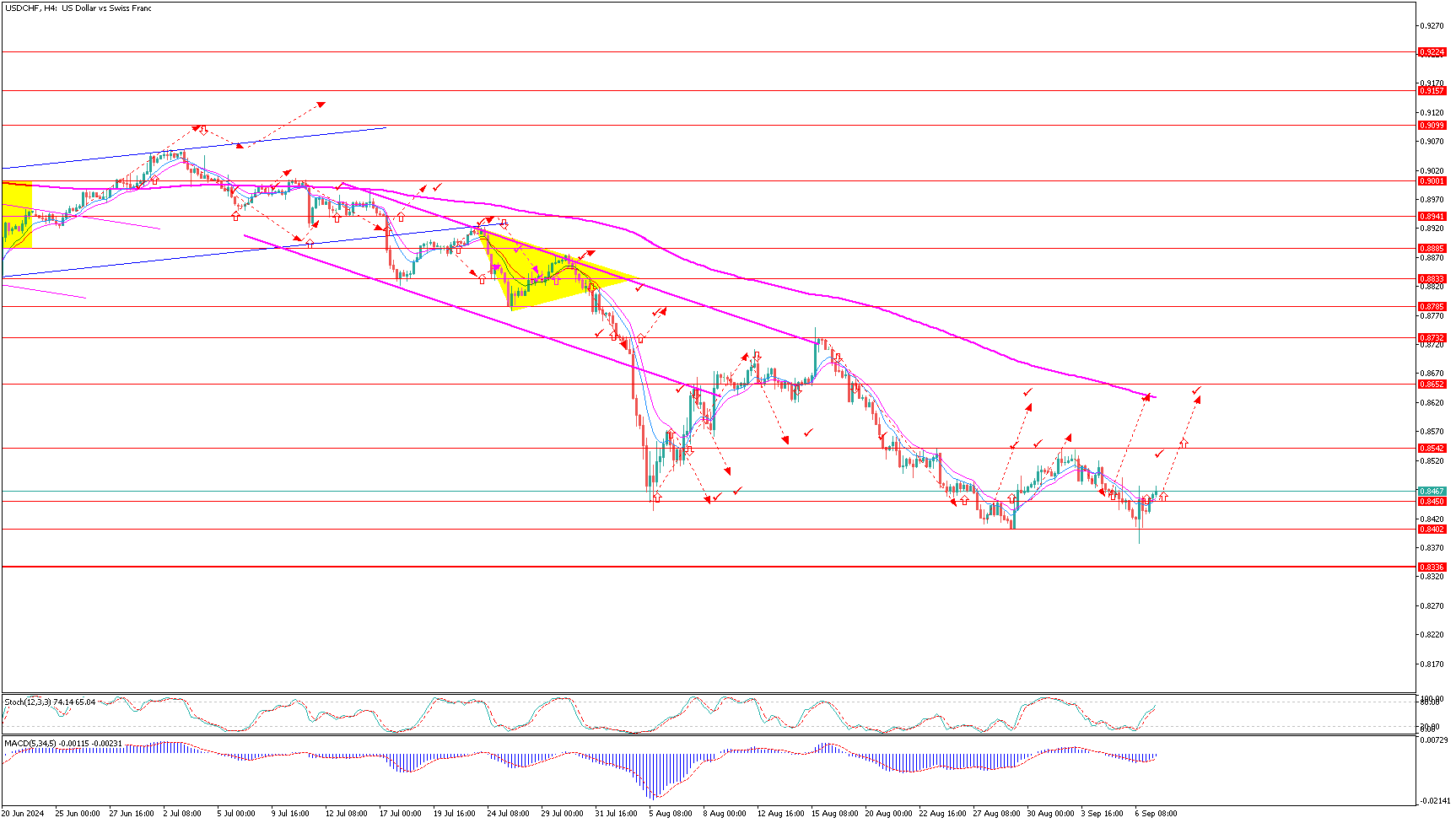1456x823 pixels.
Task: Click the green current price label 0.8467
Action: coord(1432,492)
